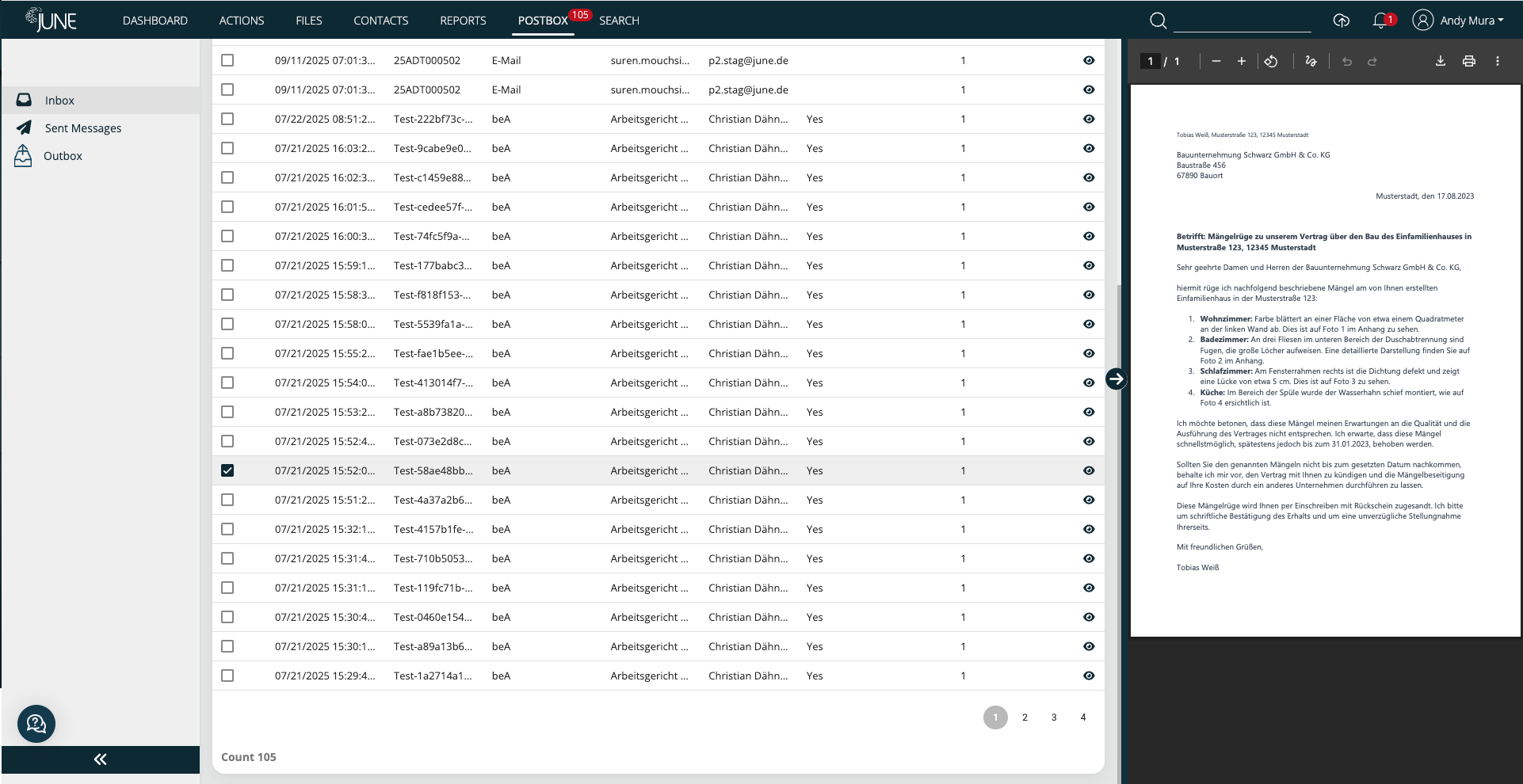The width and height of the screenshot is (1523, 784).
Task: Collapse the left sidebar
Action: coord(100,759)
